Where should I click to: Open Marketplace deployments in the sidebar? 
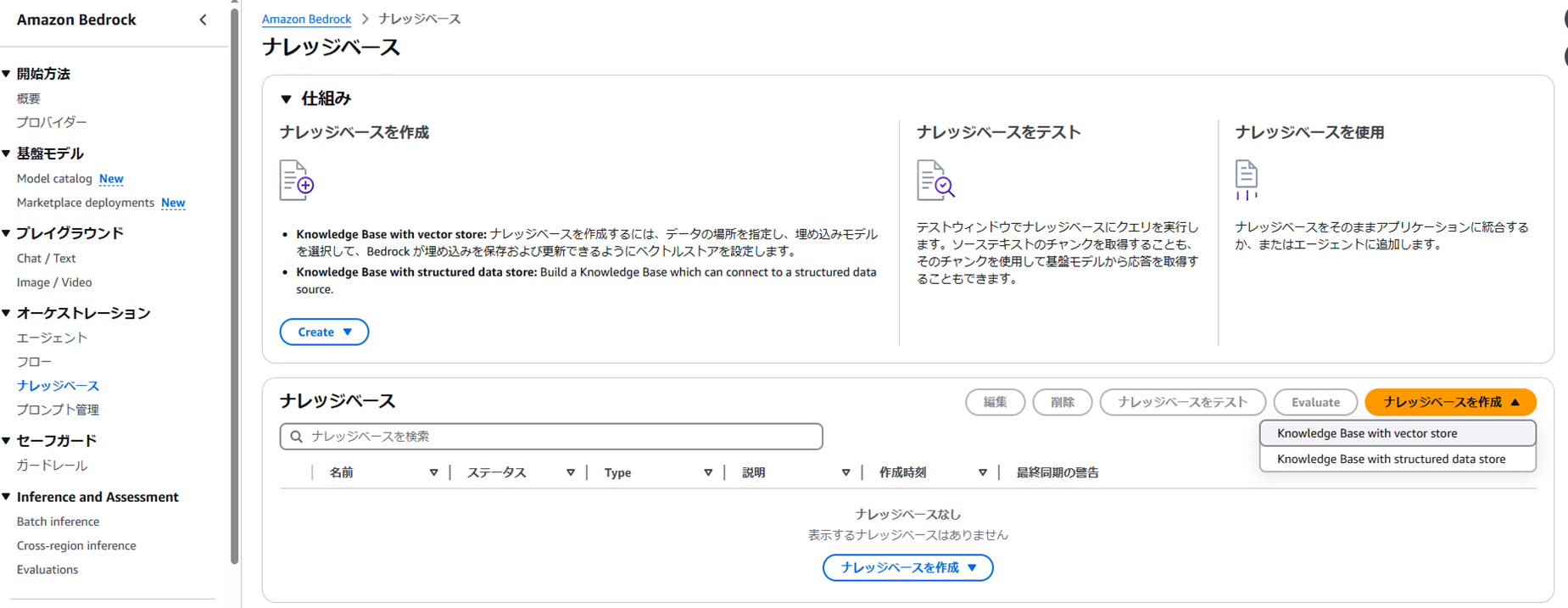coord(85,202)
